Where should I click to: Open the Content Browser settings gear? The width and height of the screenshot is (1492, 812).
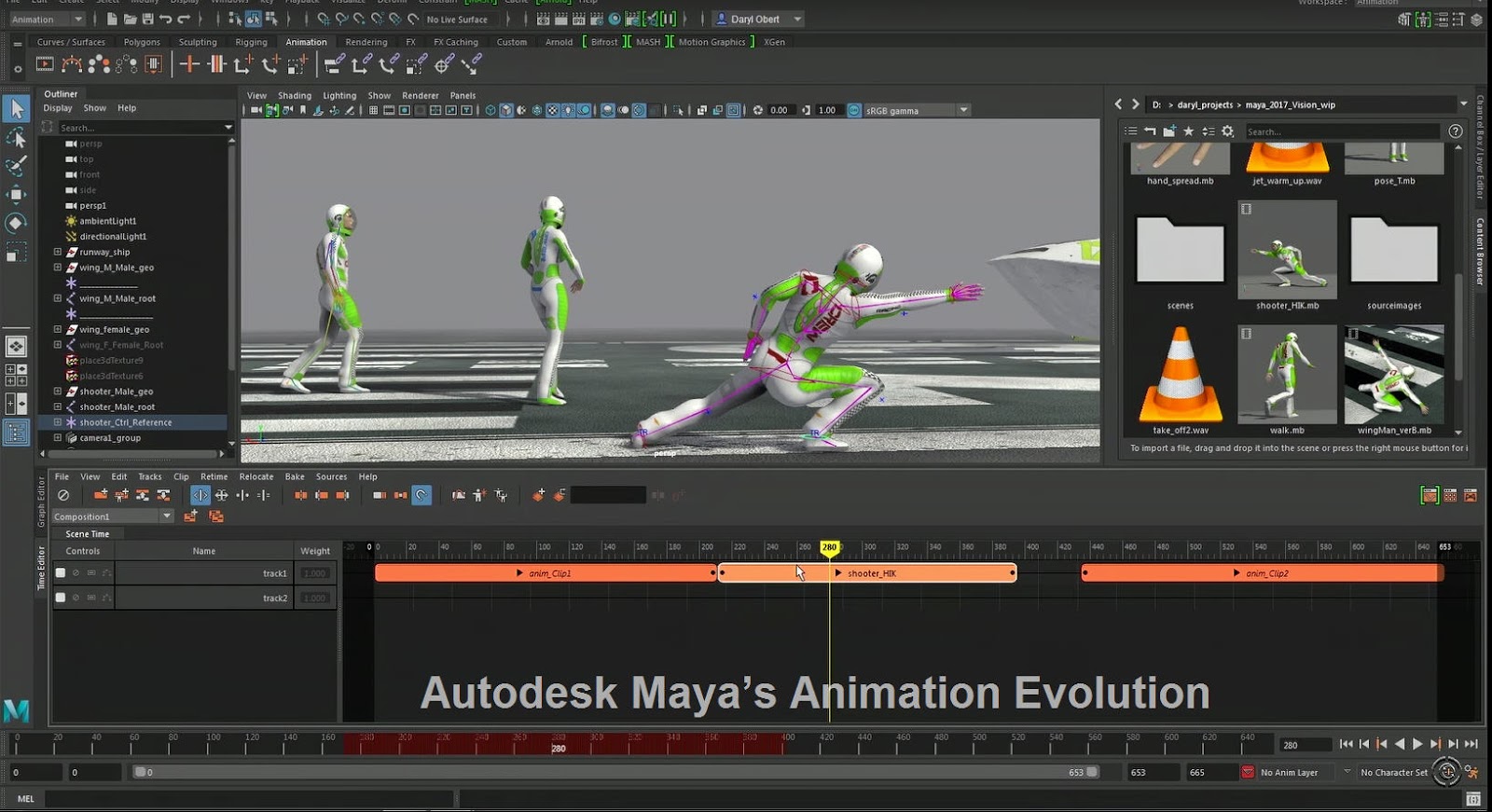click(x=1227, y=131)
